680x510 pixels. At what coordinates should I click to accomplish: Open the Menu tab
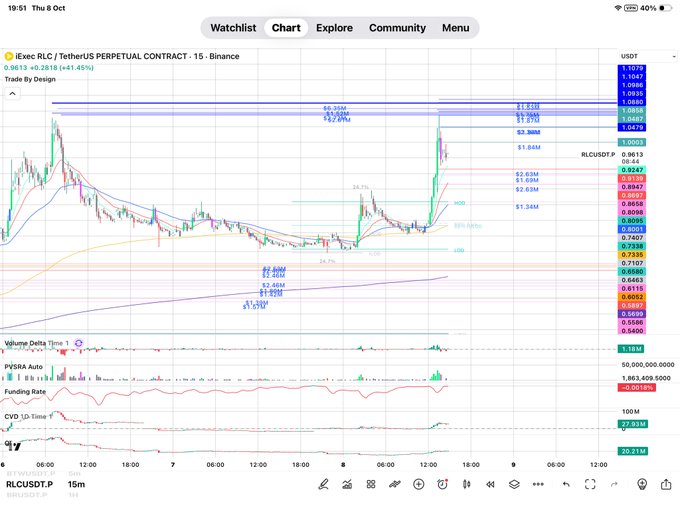tap(456, 28)
